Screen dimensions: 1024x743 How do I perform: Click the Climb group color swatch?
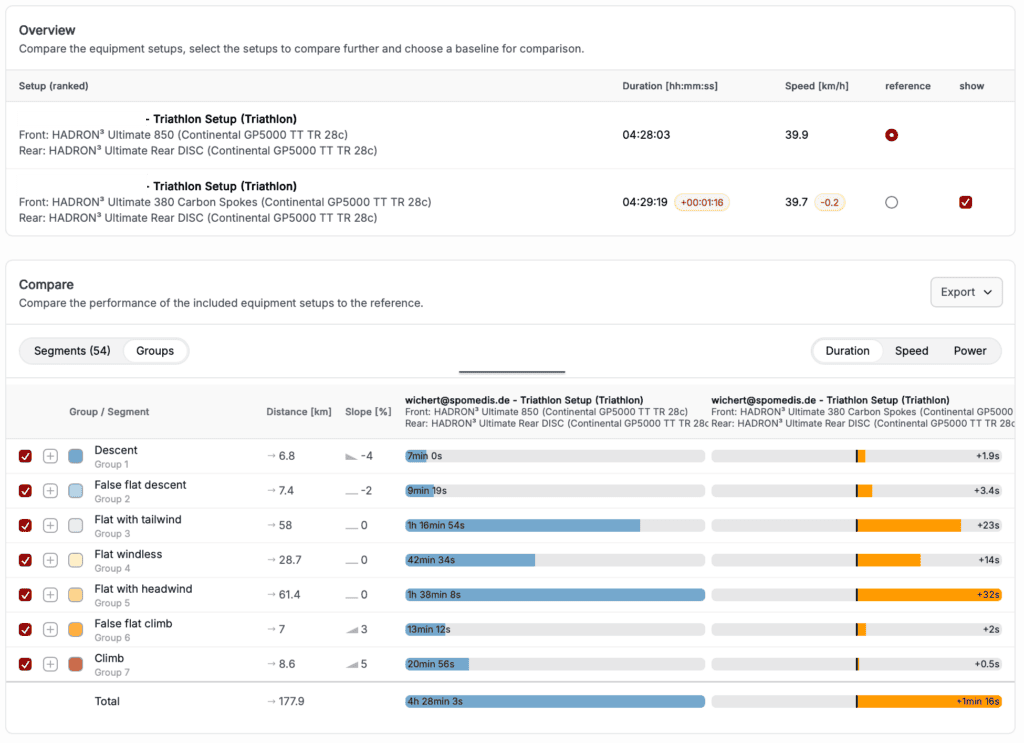point(76,664)
